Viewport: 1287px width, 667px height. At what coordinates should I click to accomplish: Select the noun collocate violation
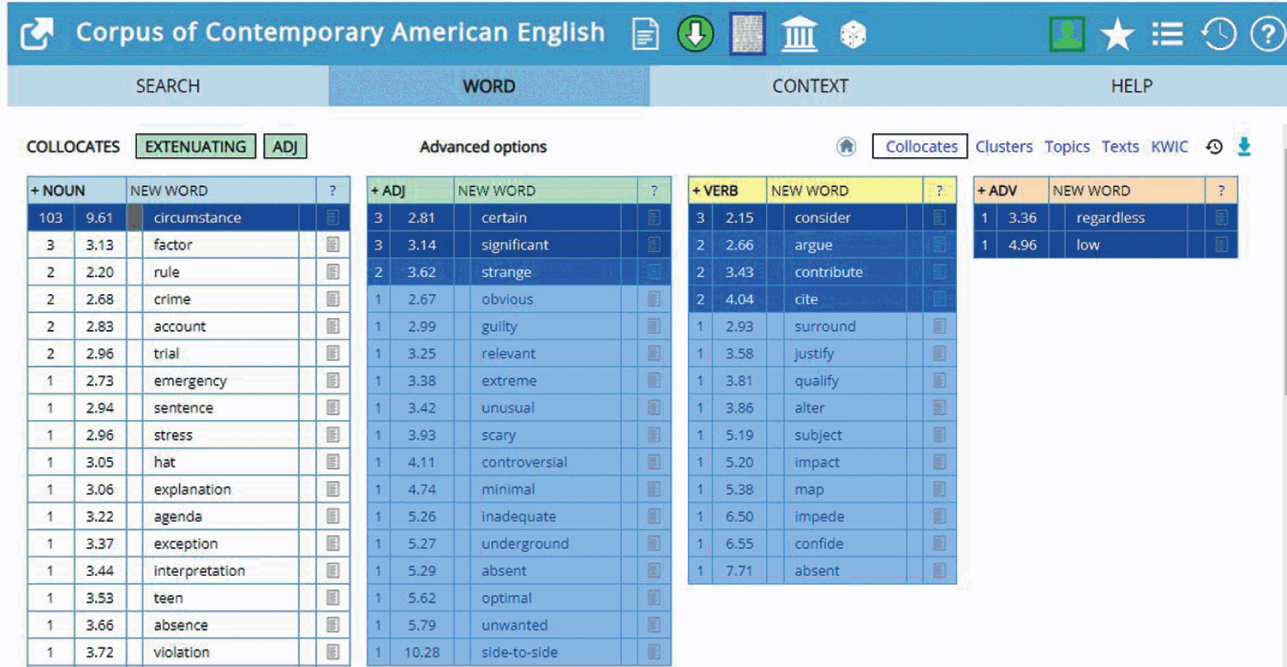point(182,652)
